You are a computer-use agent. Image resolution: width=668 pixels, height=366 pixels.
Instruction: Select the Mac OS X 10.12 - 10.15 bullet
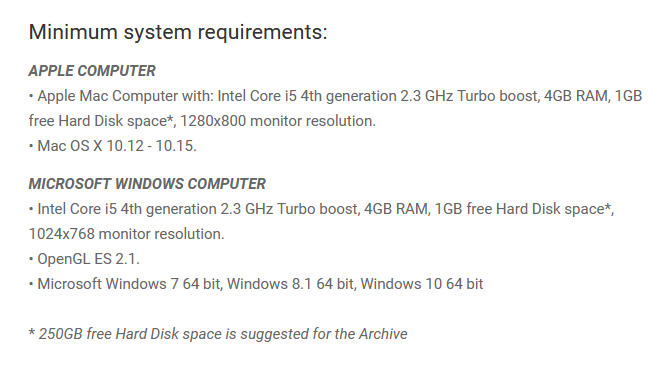point(113,146)
